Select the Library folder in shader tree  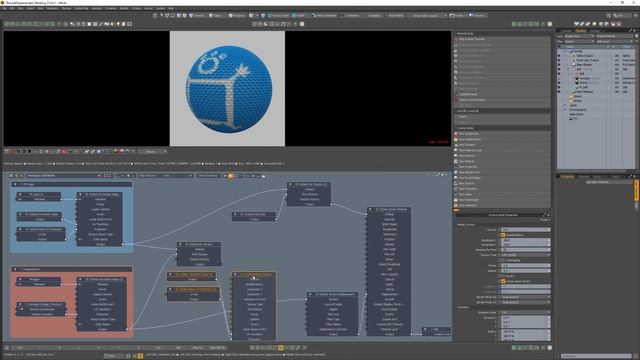(x=578, y=96)
